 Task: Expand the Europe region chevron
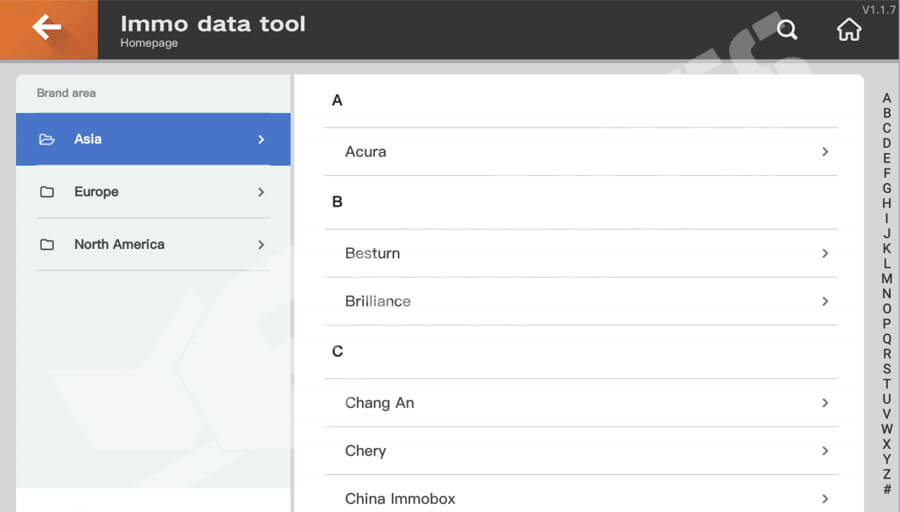[261, 192]
